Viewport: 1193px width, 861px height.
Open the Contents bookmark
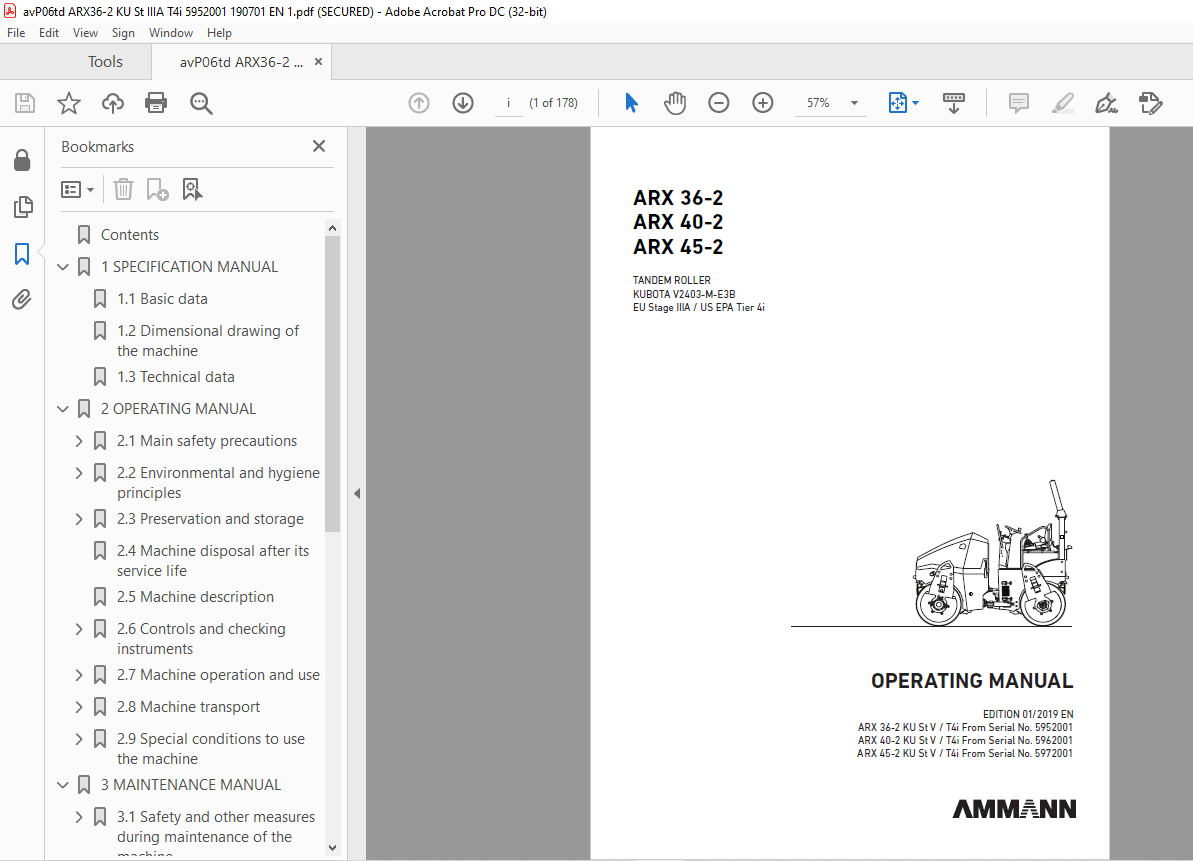pyautogui.click(x=129, y=235)
